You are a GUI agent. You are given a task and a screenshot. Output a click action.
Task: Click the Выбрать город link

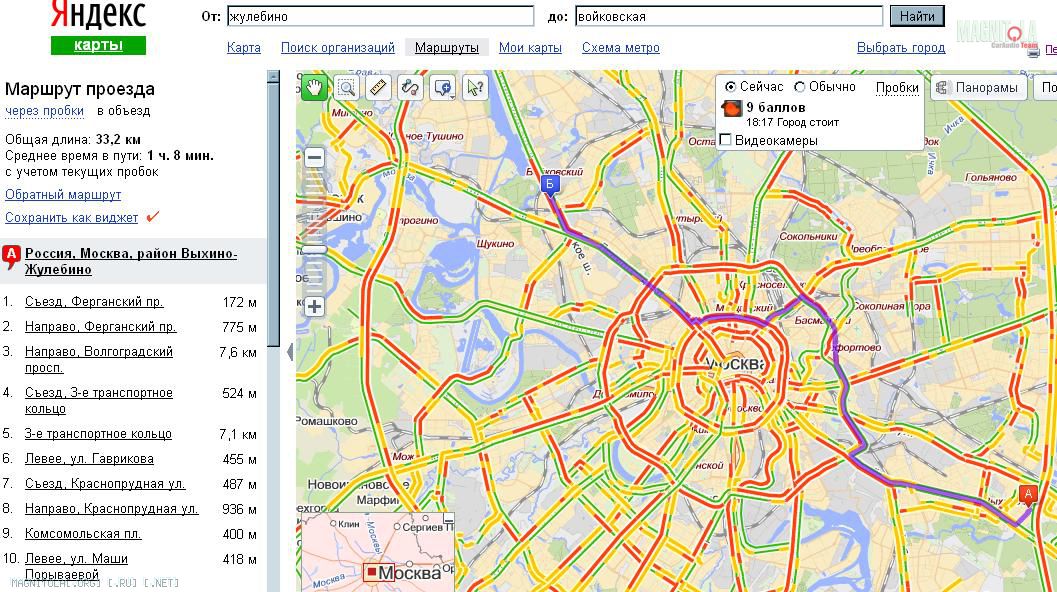click(901, 48)
